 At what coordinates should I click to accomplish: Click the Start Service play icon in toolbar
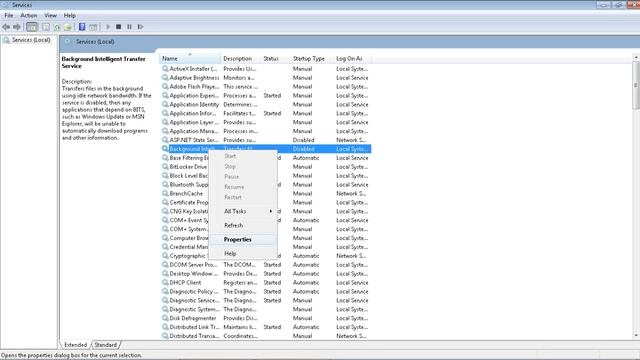pyautogui.click(x=108, y=27)
